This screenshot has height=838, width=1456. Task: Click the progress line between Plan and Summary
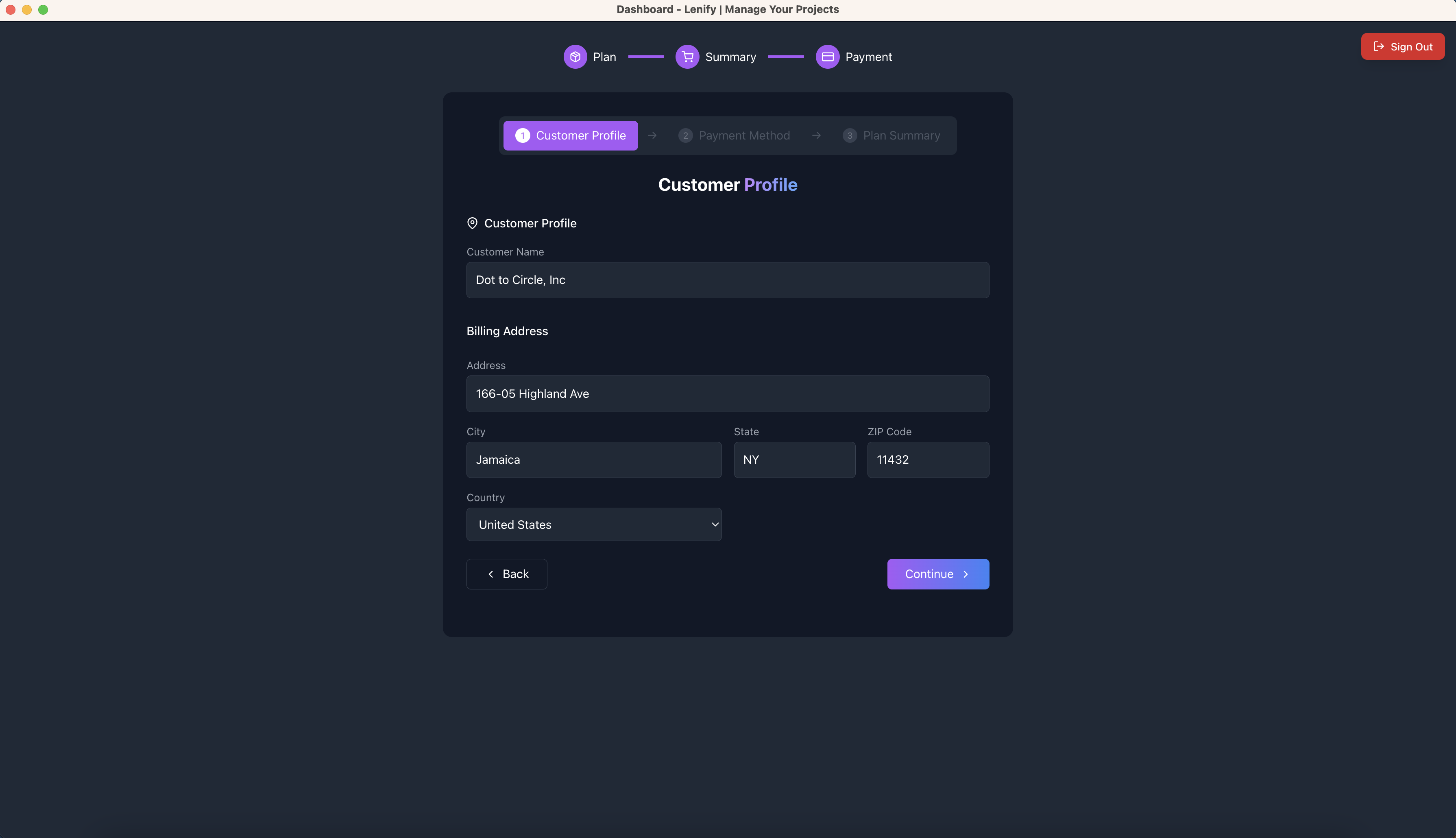645,57
